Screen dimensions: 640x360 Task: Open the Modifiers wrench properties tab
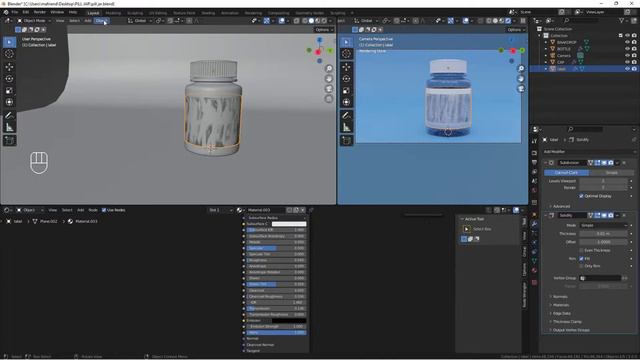pos(534,224)
